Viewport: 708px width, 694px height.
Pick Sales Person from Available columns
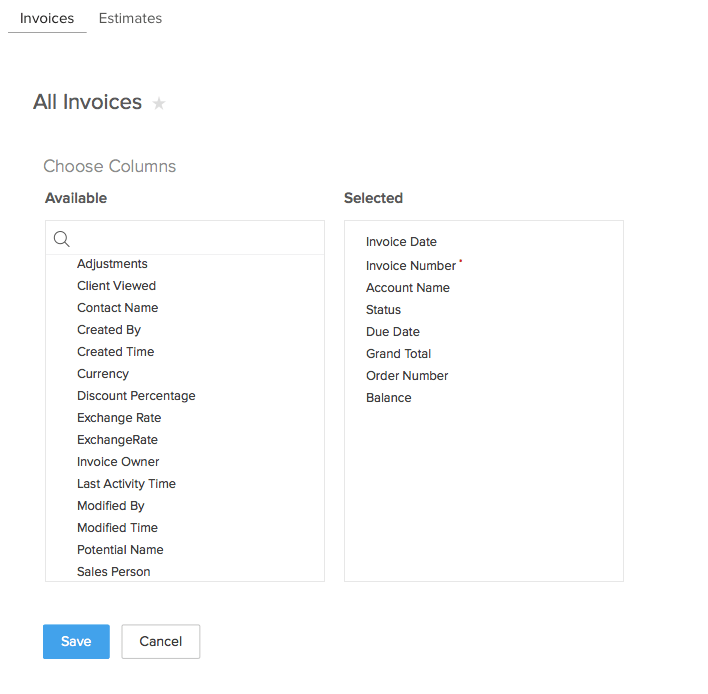[x=114, y=572]
